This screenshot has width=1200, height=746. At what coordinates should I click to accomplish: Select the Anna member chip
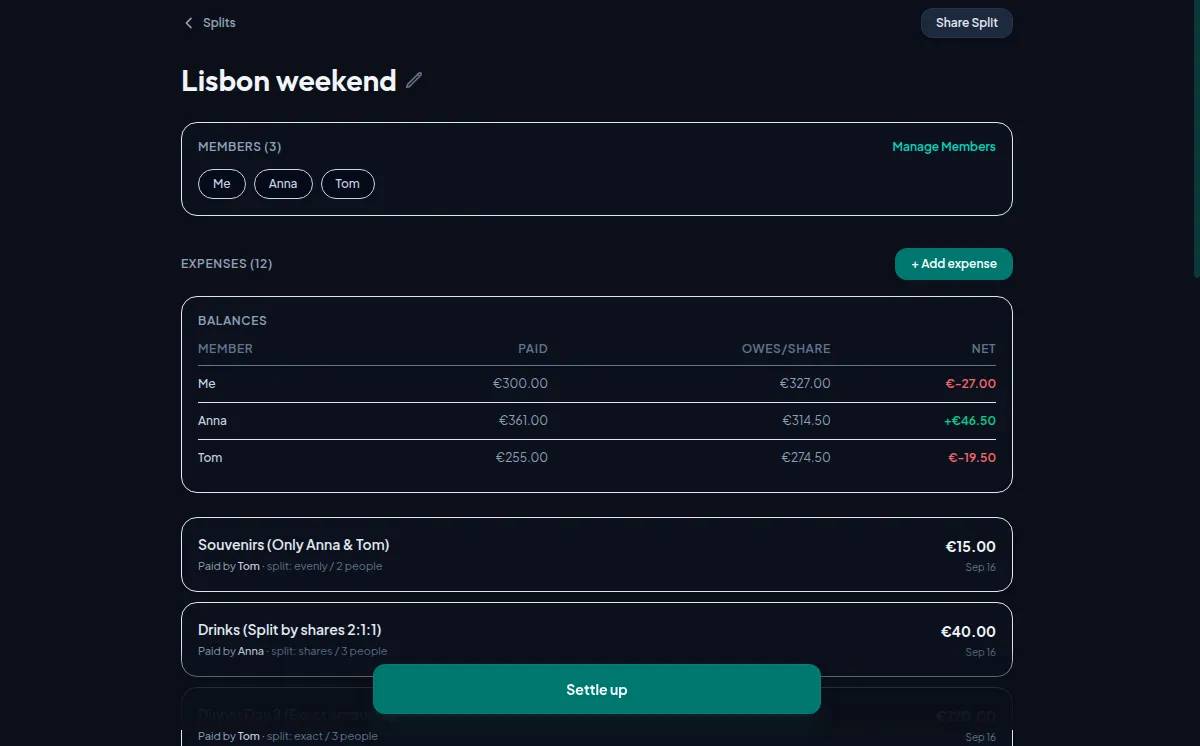point(283,184)
